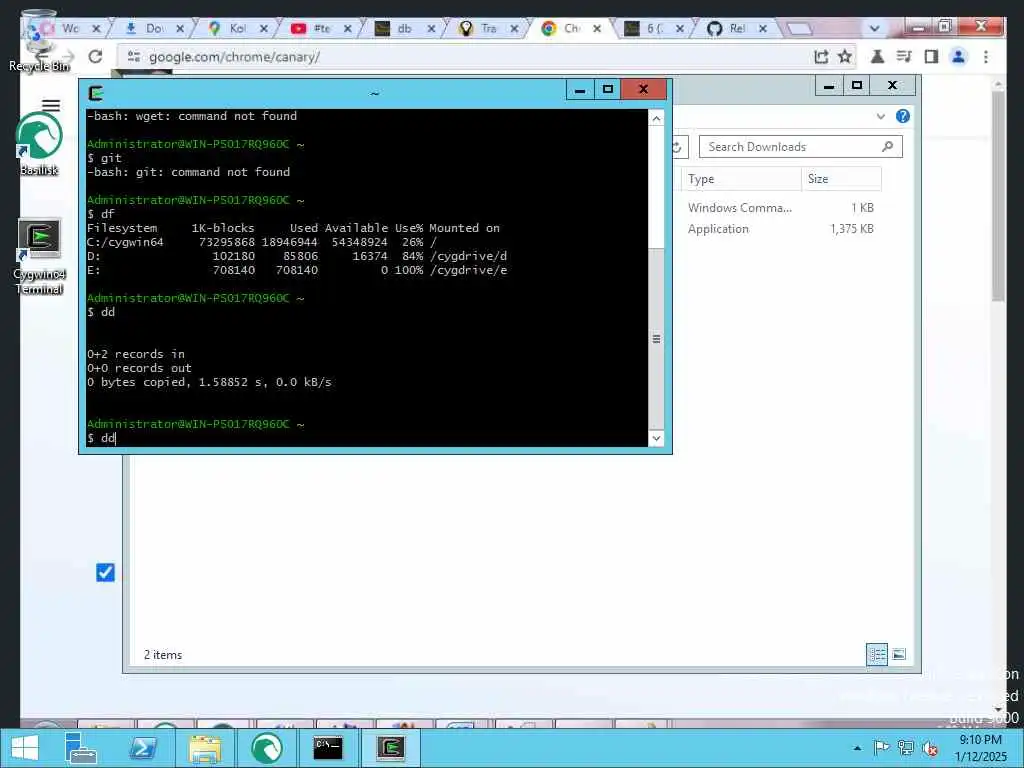Open File Explorer from the taskbar
This screenshot has height=768, width=1024.
pos(204,748)
